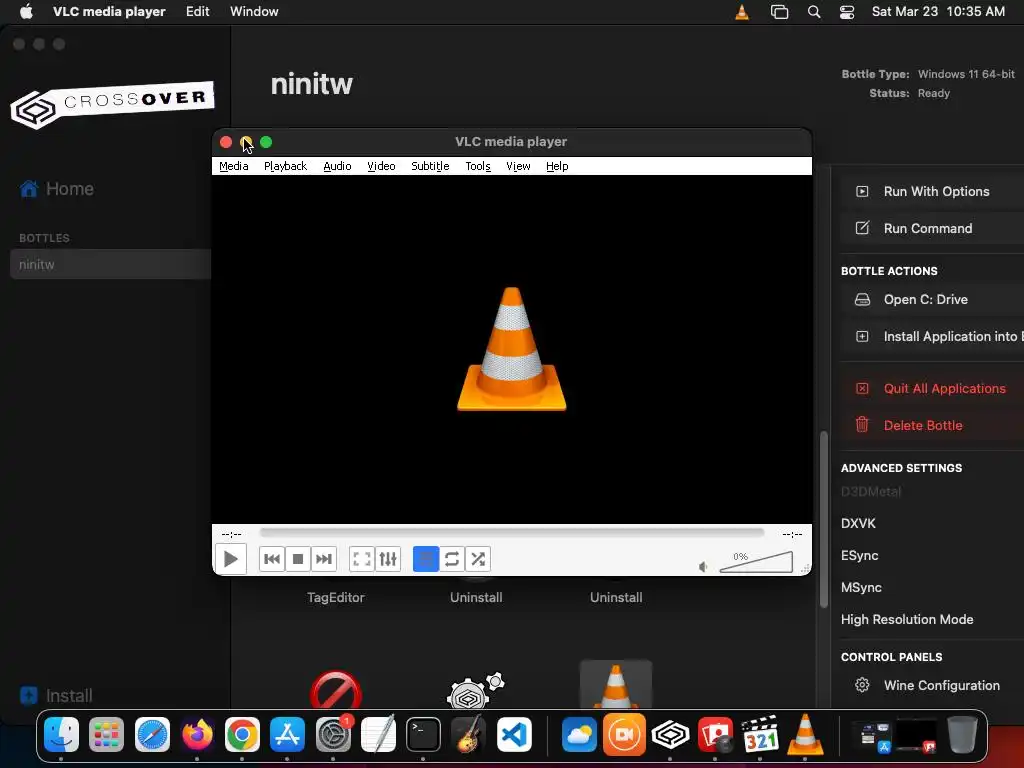The image size is (1024, 768).
Task: Open CrossOver from the Dock
Action: [670, 734]
